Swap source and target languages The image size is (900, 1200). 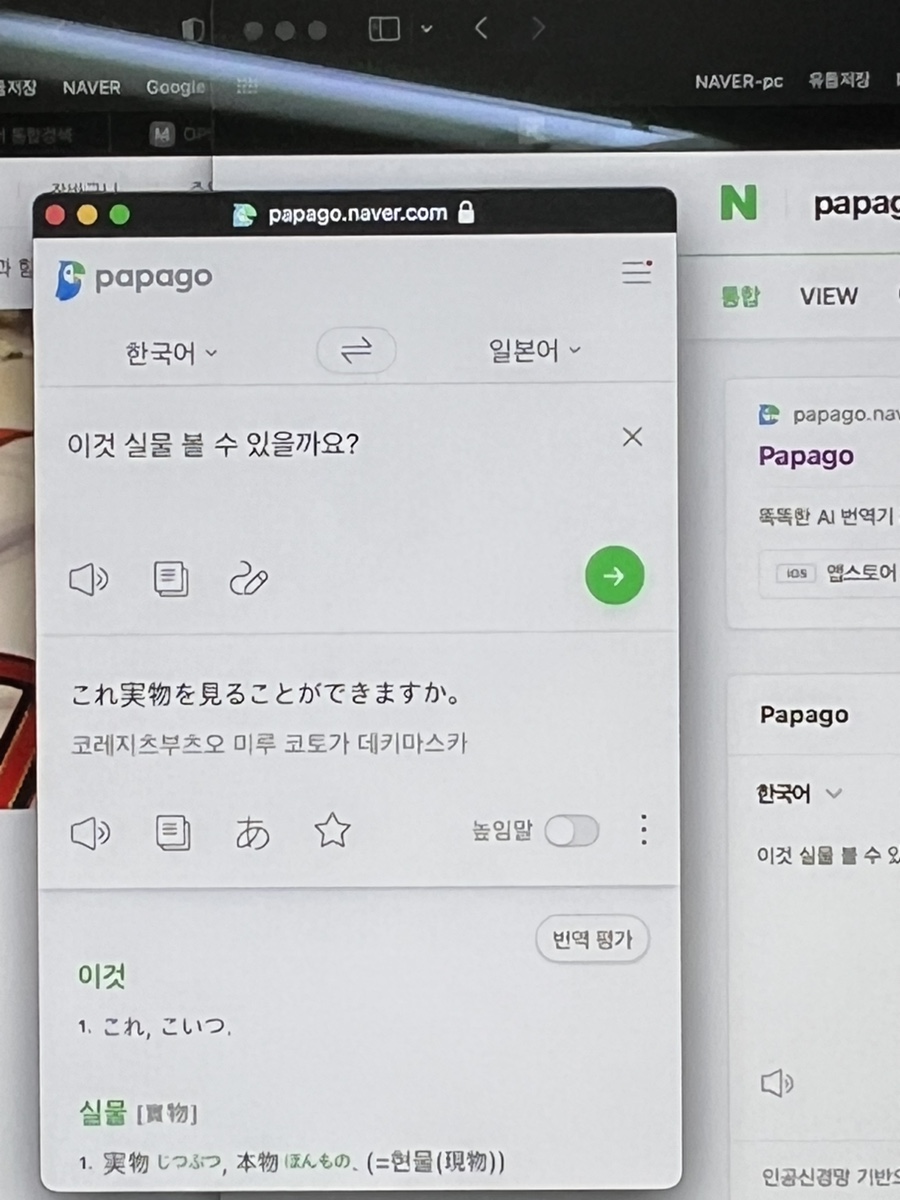coord(357,350)
